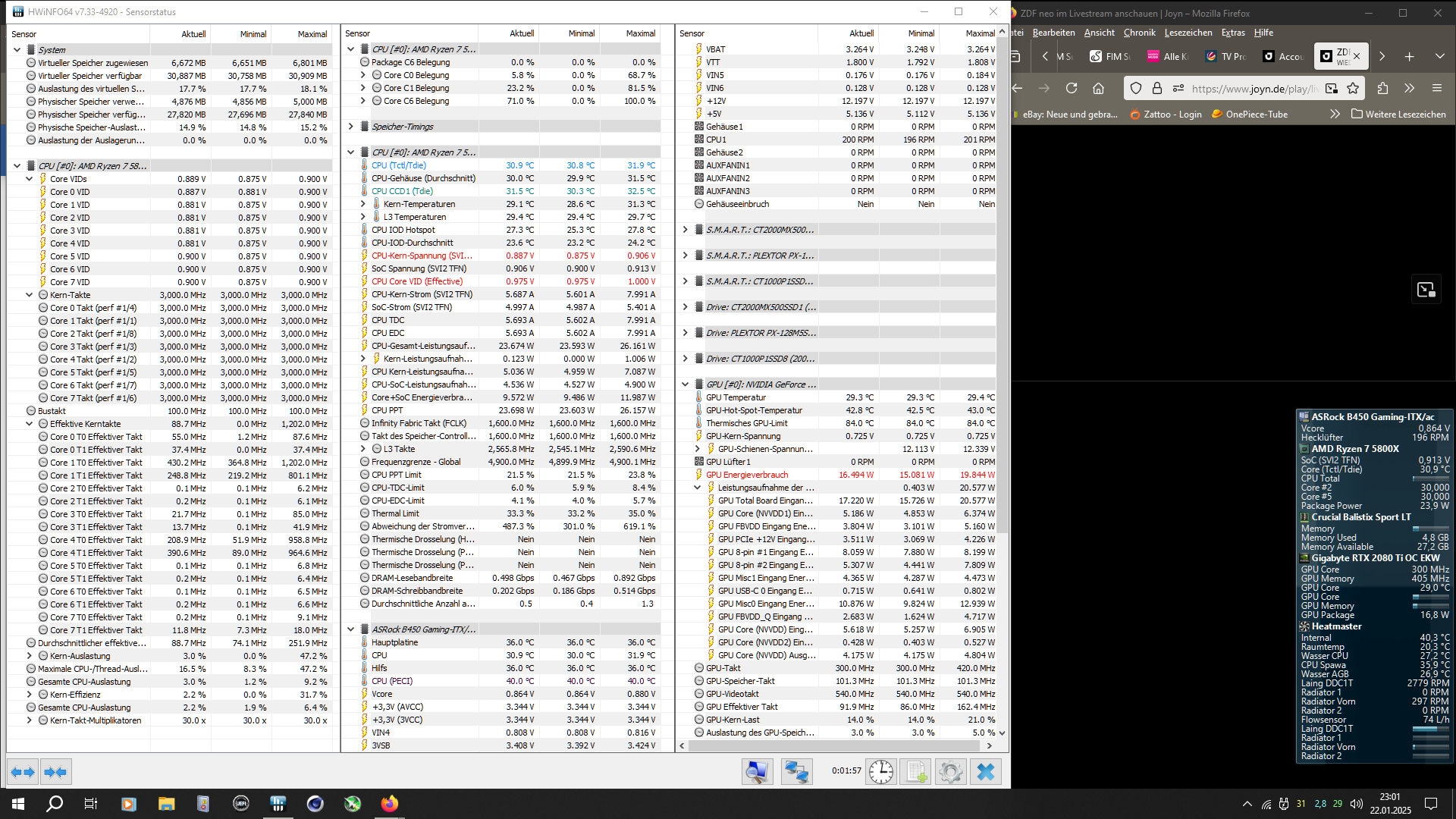This screenshot has width=1456, height=819.
Task: Expand Drive: PLEXTOR PX-128M5S group
Action: pos(686,333)
